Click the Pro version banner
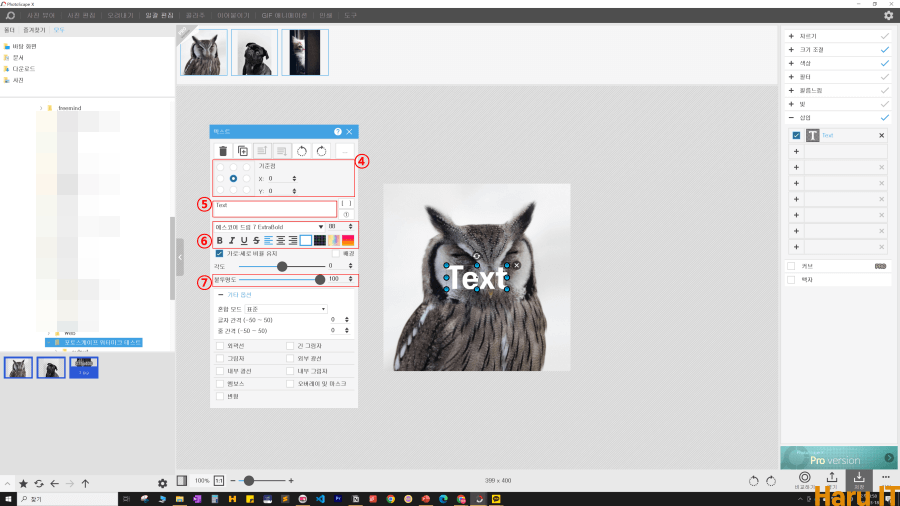900x506 pixels. (x=838, y=458)
